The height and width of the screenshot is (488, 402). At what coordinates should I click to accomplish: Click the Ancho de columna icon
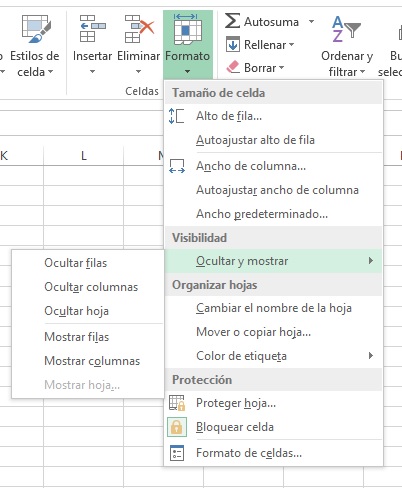(177, 166)
